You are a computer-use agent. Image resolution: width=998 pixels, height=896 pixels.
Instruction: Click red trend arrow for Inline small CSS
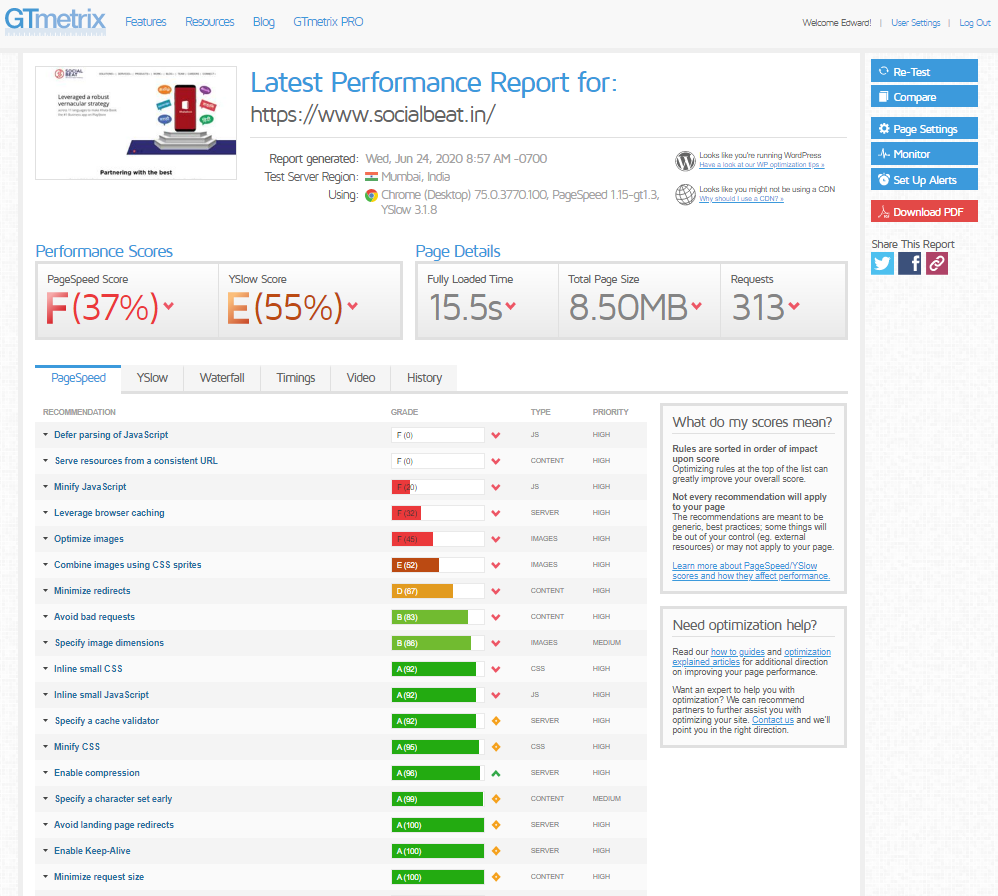click(496, 669)
